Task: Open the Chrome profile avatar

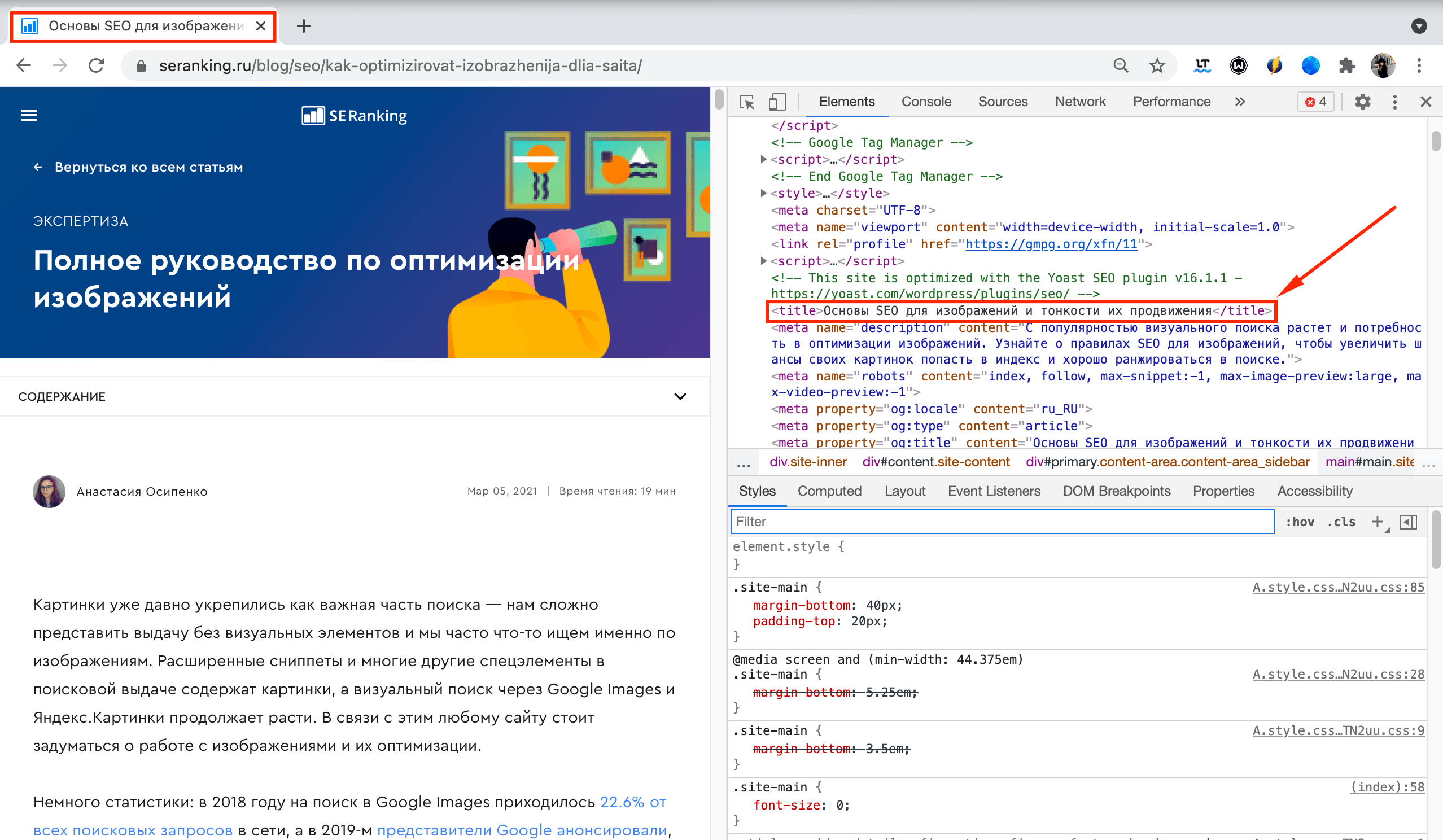Action: [x=1382, y=65]
